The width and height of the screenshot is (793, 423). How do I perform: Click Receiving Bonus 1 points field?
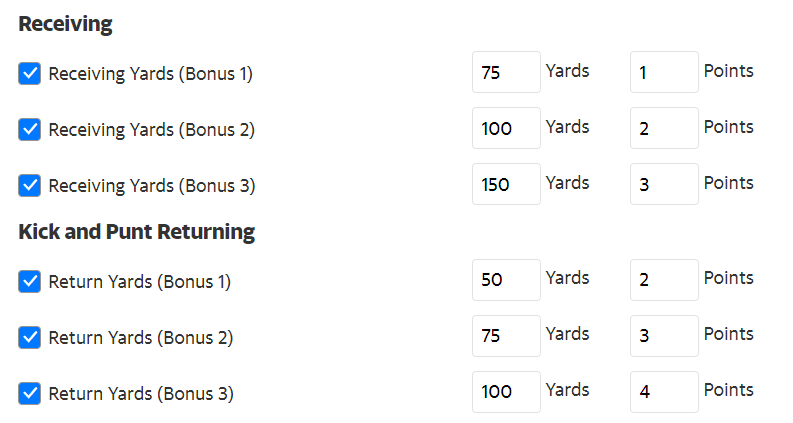664,73
